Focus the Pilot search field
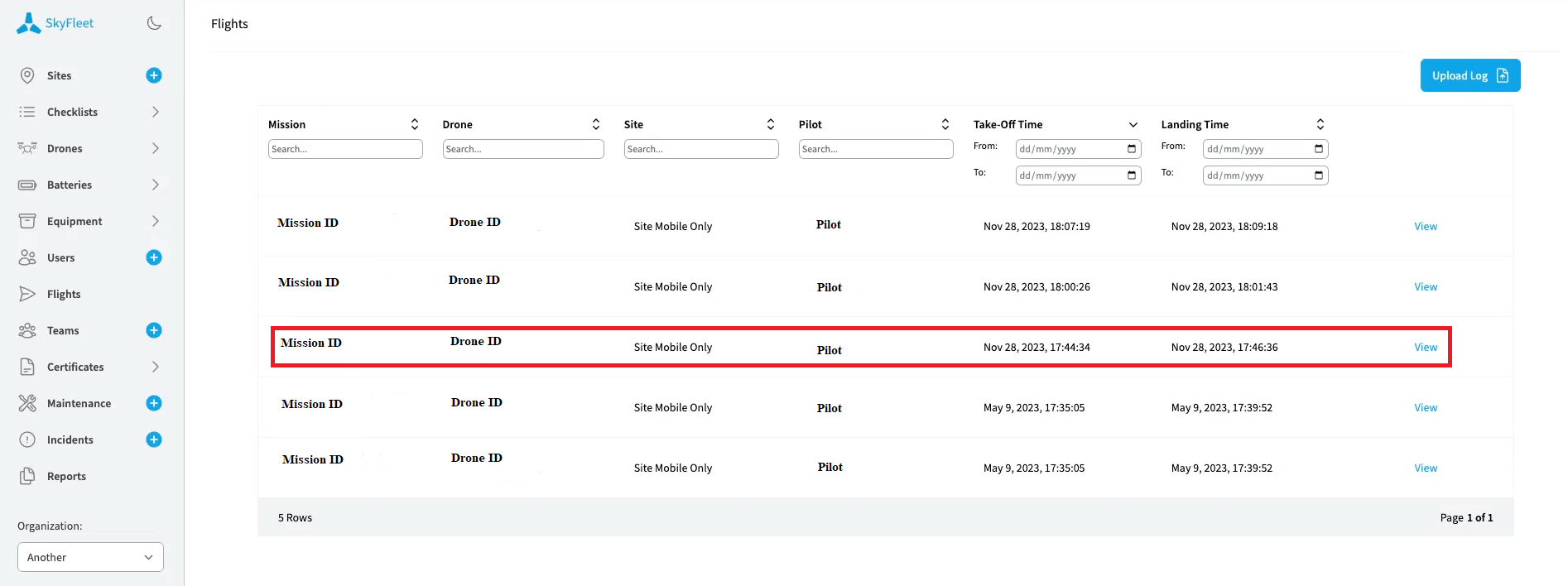The image size is (1568, 586). [876, 149]
